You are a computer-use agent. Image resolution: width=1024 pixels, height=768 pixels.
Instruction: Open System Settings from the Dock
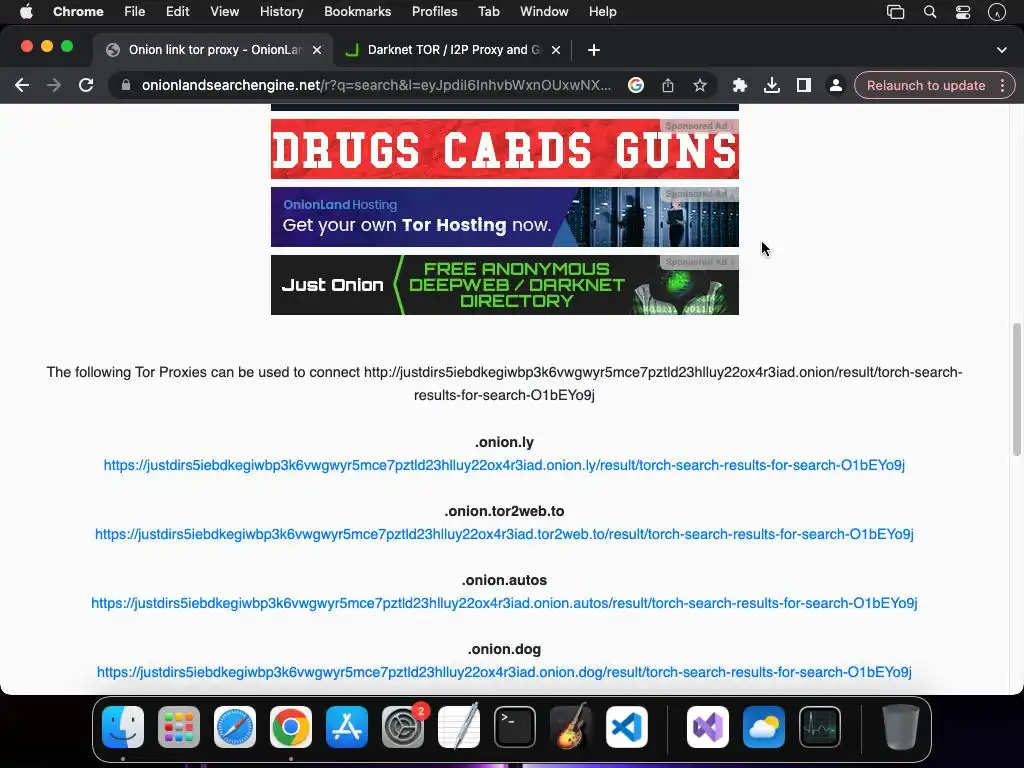coord(403,727)
